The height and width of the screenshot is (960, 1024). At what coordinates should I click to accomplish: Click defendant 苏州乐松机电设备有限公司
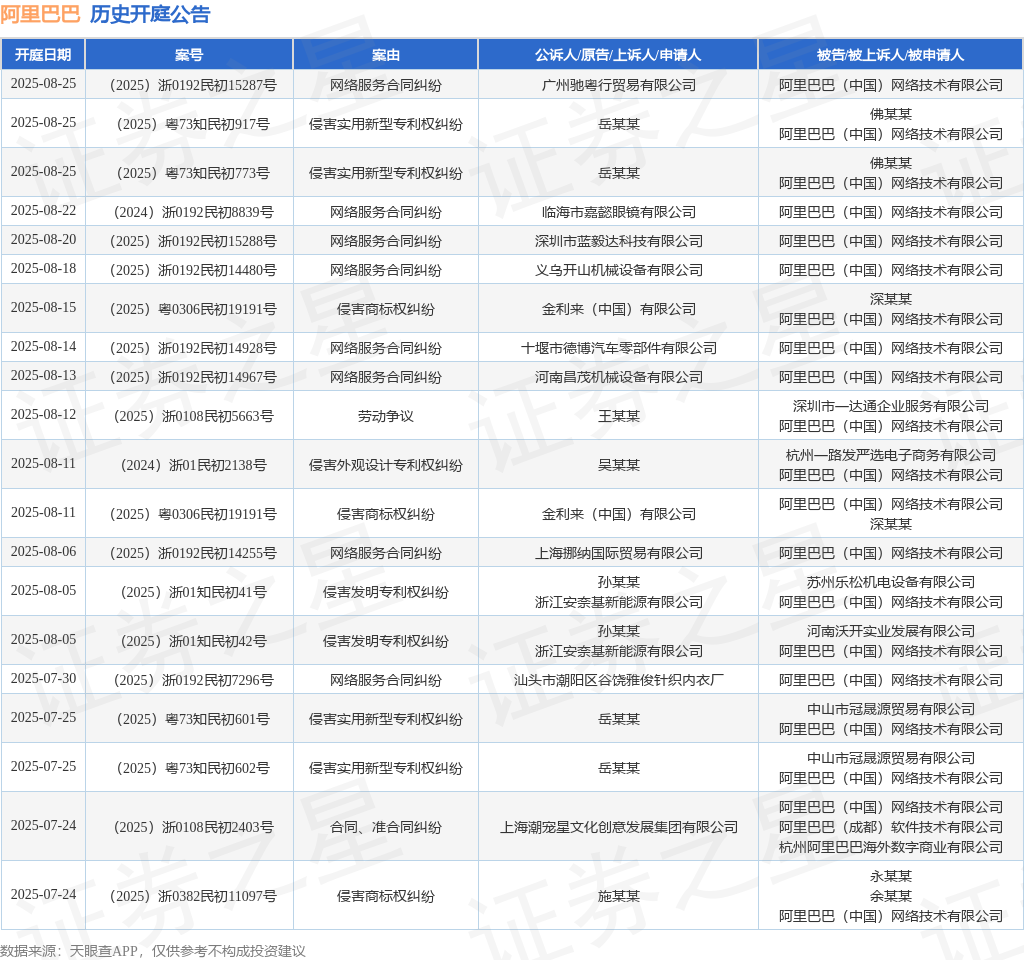pyautogui.click(x=890, y=582)
